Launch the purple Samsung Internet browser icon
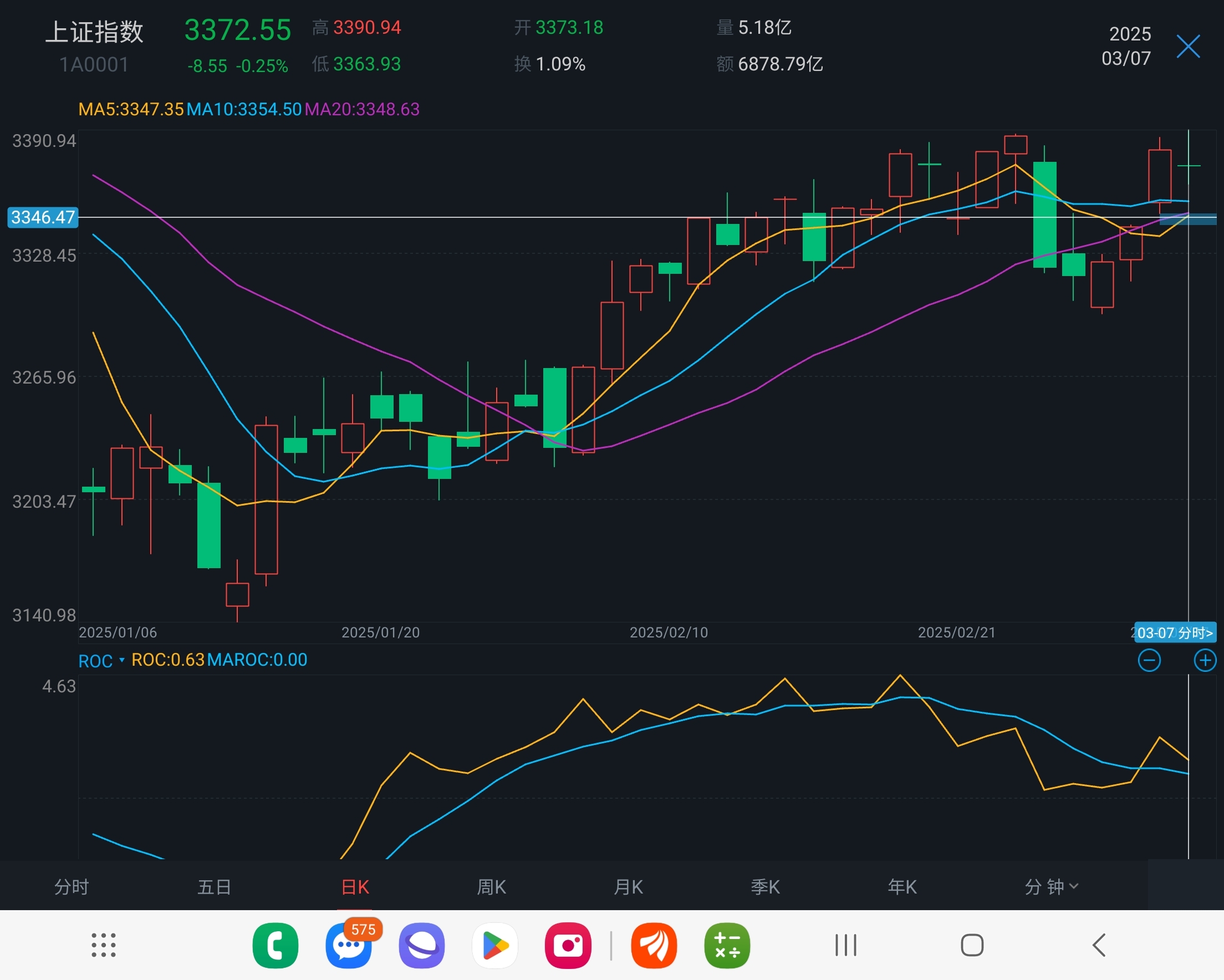The image size is (1224, 980). click(x=422, y=946)
